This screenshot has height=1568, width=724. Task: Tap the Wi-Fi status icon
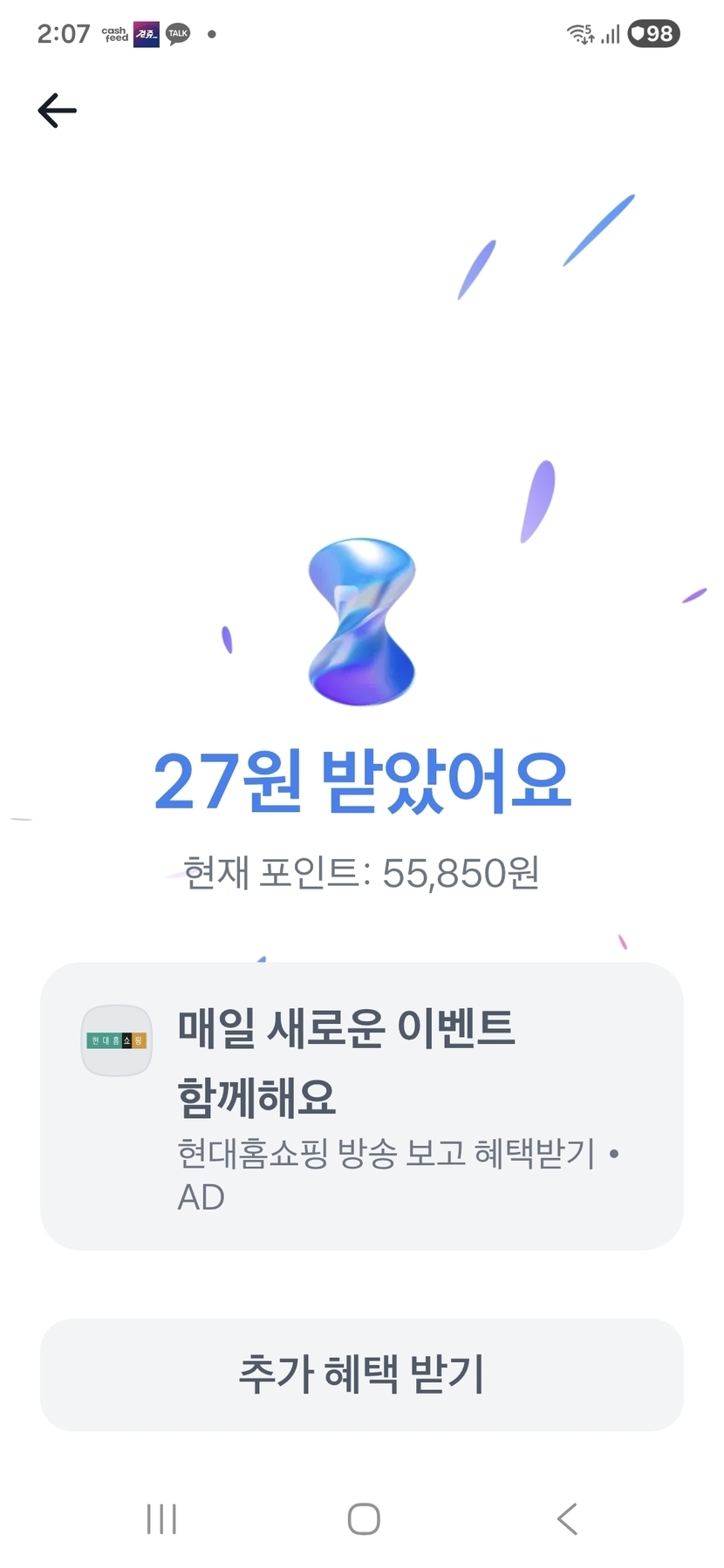tap(580, 34)
